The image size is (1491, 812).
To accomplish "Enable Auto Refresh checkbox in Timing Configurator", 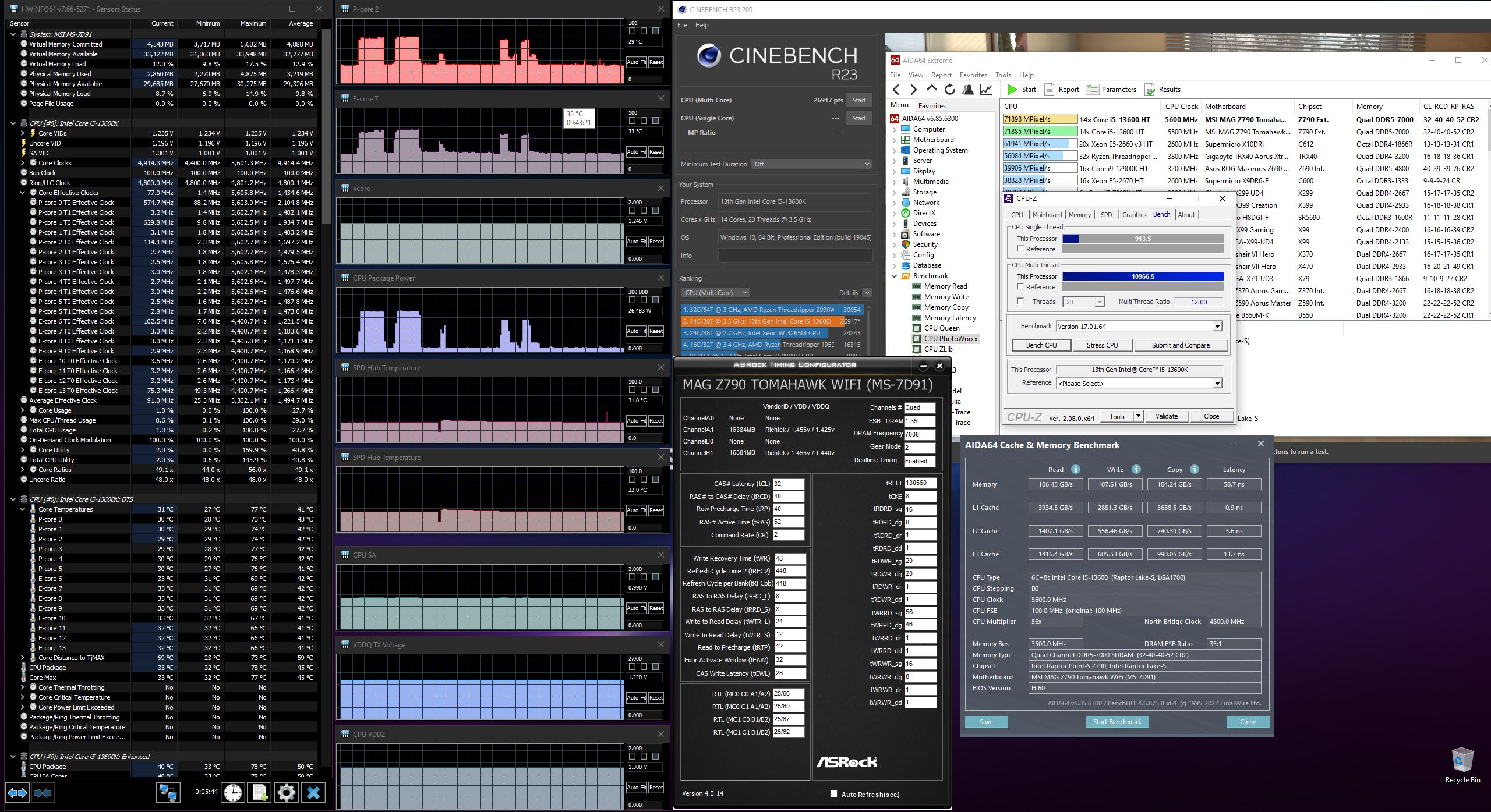I will pos(833,794).
